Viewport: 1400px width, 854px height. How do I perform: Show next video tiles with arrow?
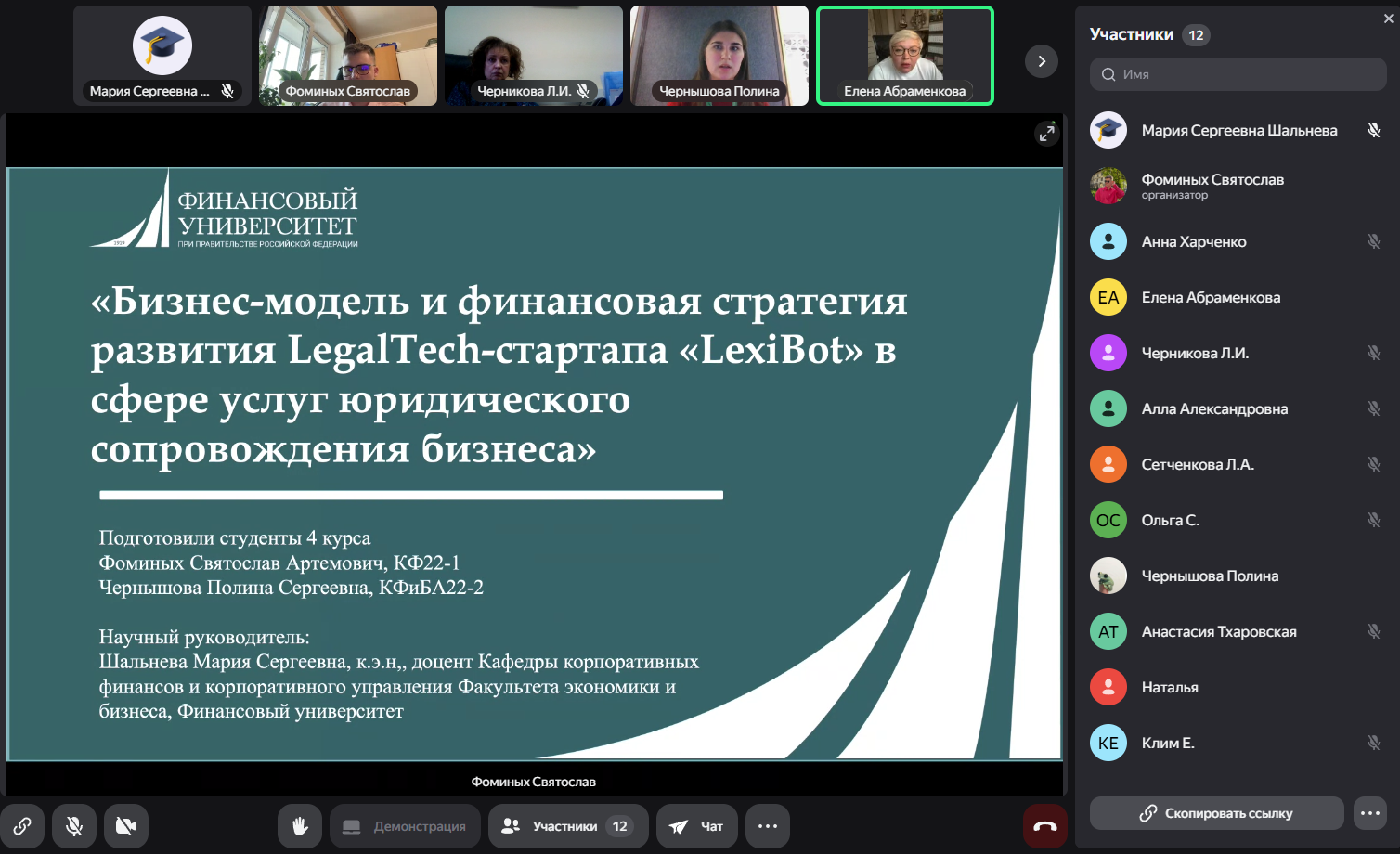pyautogui.click(x=1042, y=61)
